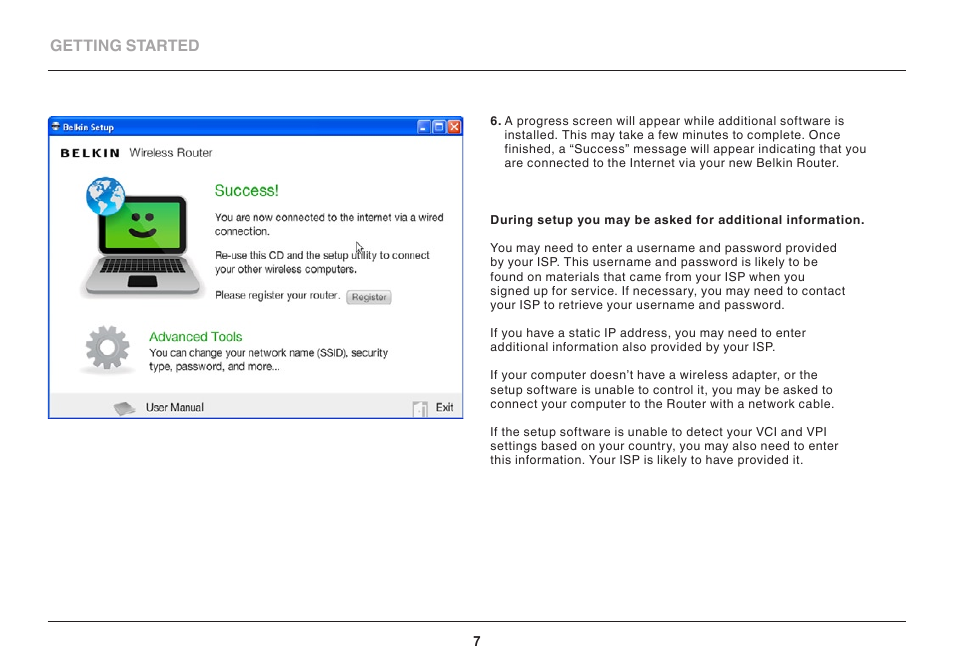The height and width of the screenshot is (669, 954).
Task: Click the bold 'During setup you may be asked' heading
Action: [x=677, y=220]
